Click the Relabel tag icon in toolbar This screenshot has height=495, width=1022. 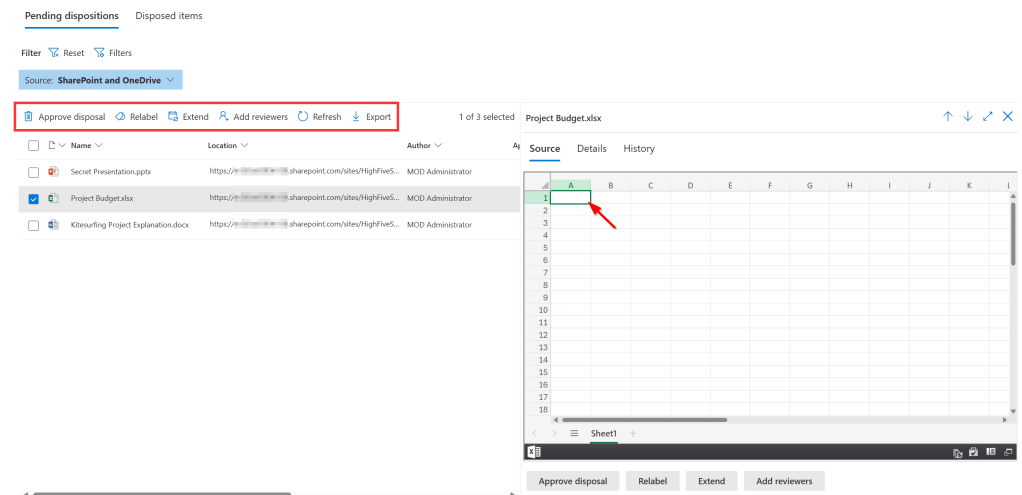[x=120, y=117]
